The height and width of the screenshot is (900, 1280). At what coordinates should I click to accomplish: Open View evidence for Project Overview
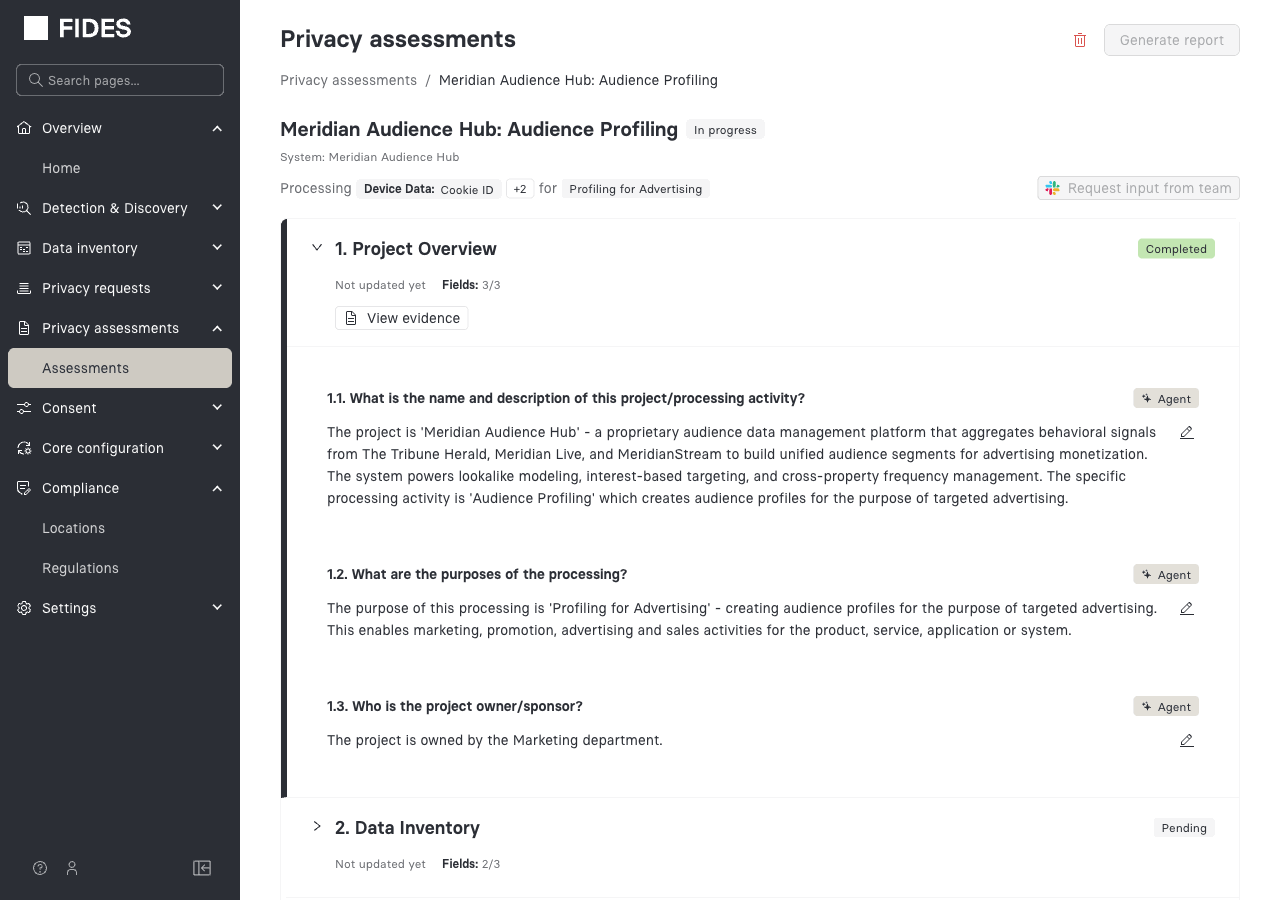[401, 317]
